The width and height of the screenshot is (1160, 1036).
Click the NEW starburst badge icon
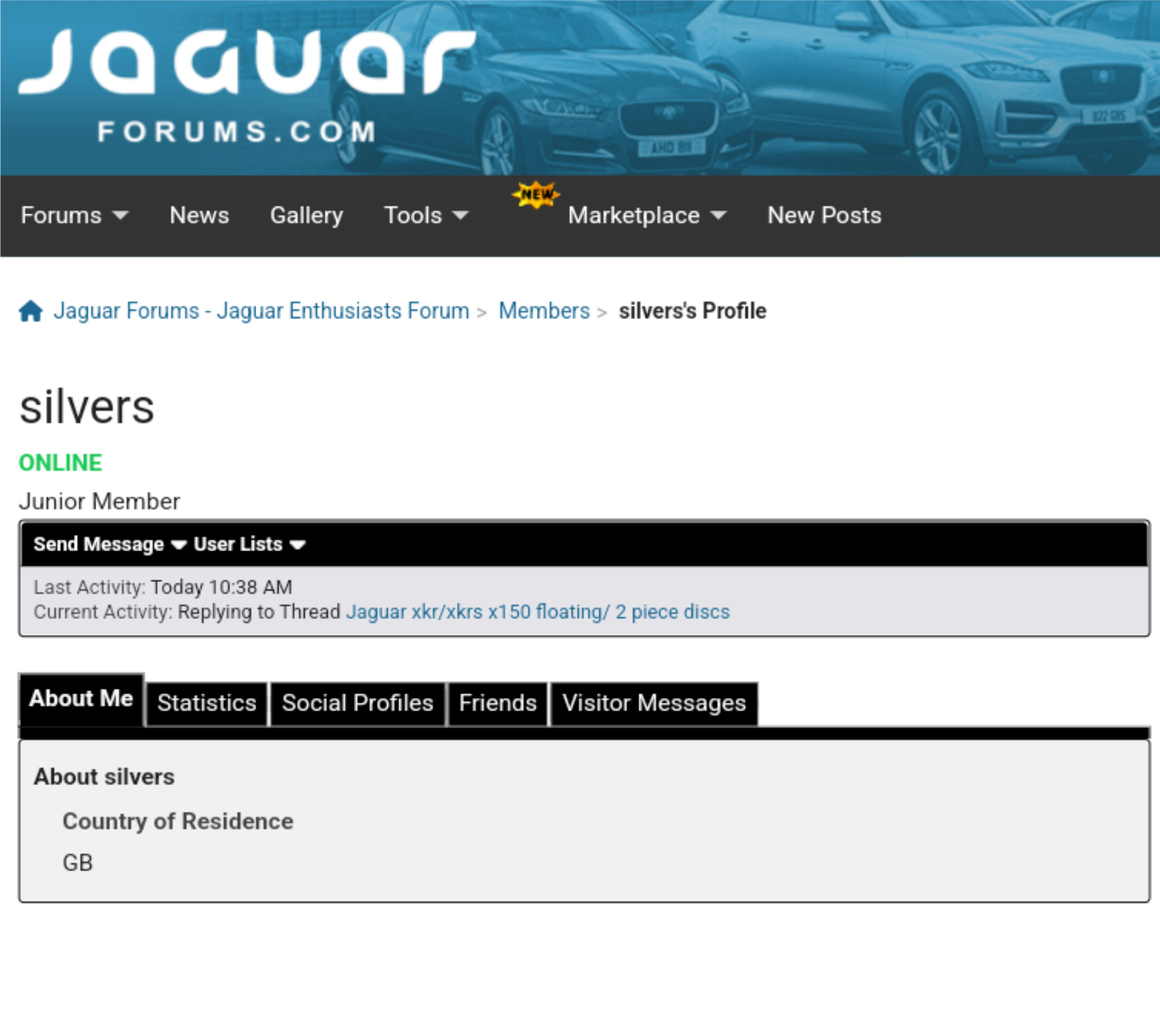point(536,195)
